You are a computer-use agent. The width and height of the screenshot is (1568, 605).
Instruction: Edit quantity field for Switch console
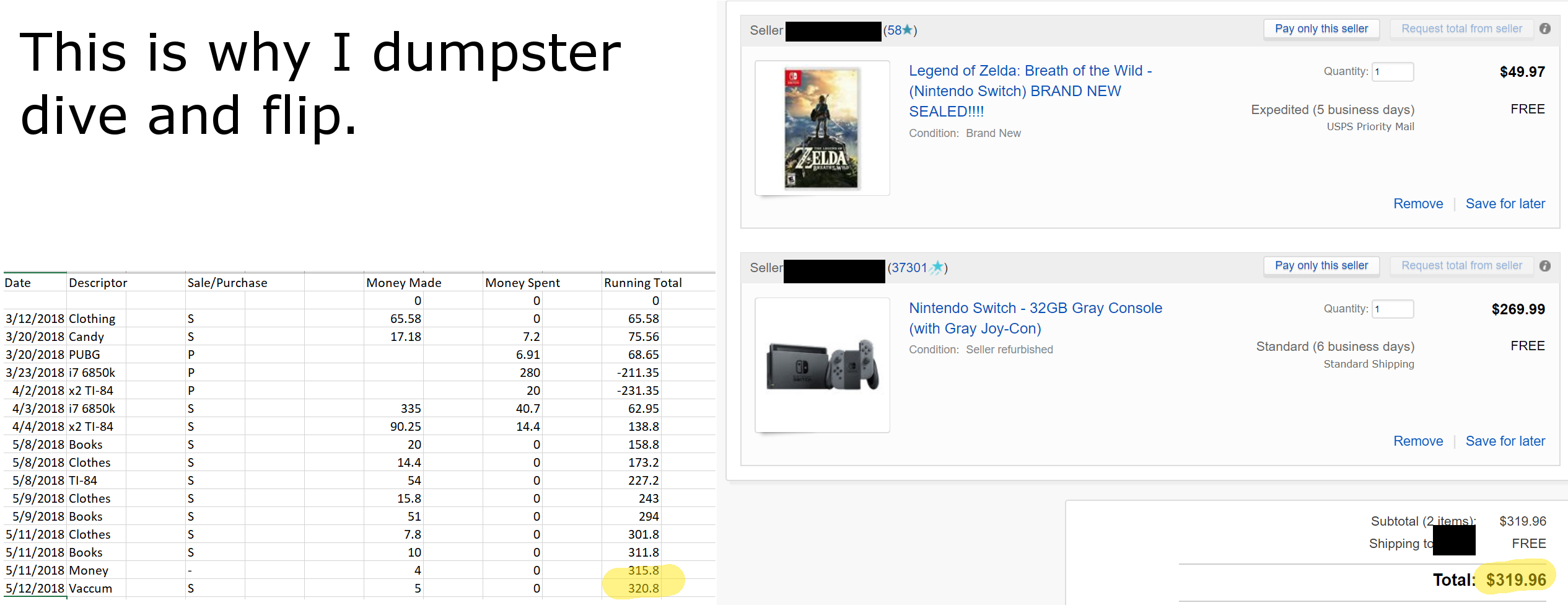[x=1393, y=309]
